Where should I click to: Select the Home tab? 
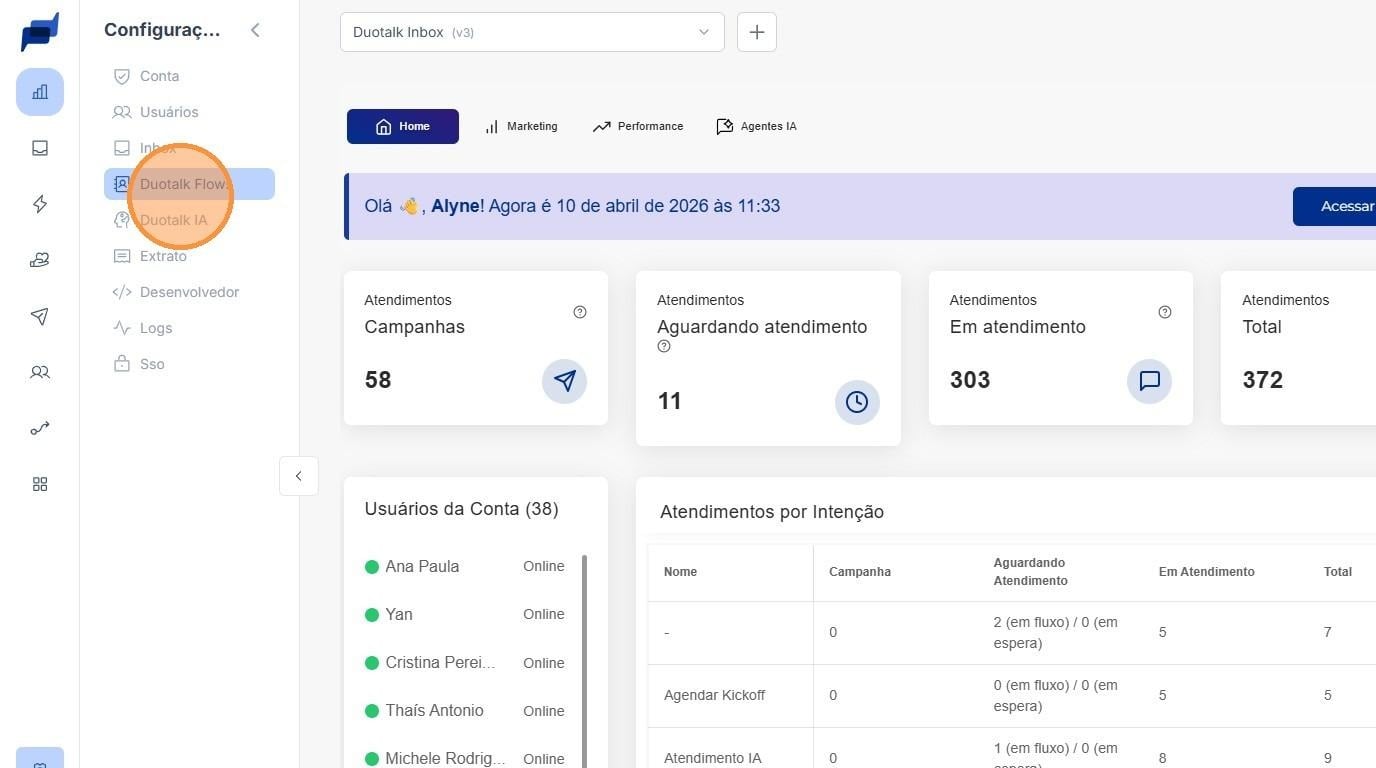(x=403, y=126)
